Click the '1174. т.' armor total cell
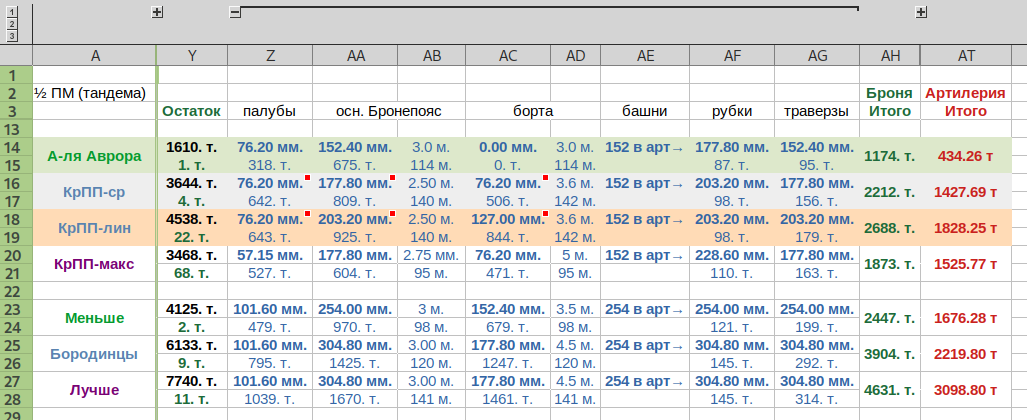This screenshot has height=420, width=1027. [x=889, y=156]
